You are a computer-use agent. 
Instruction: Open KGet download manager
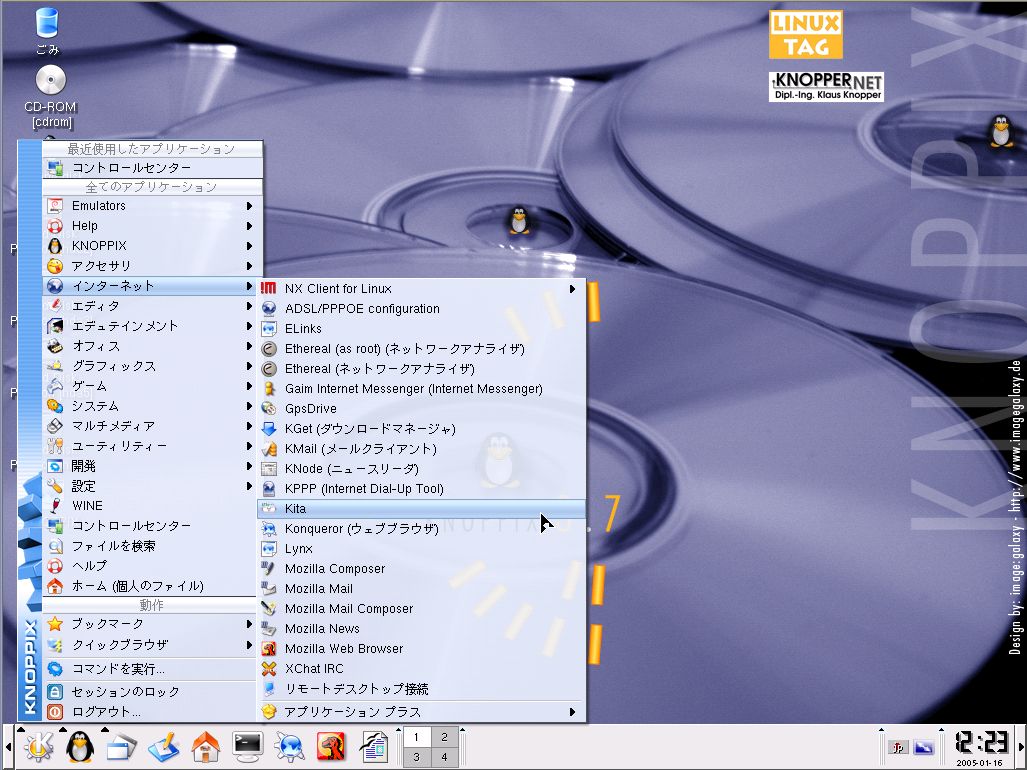click(421, 429)
